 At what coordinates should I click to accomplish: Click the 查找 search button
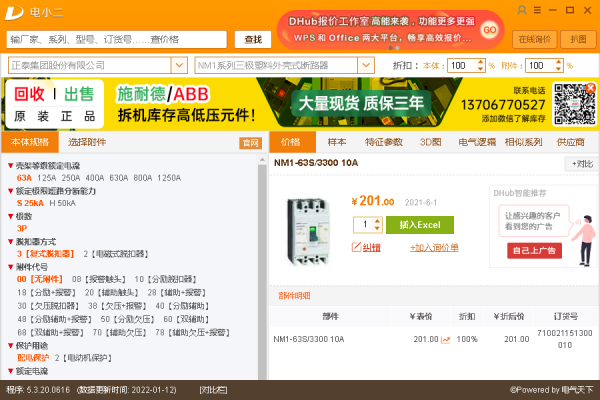click(253, 39)
